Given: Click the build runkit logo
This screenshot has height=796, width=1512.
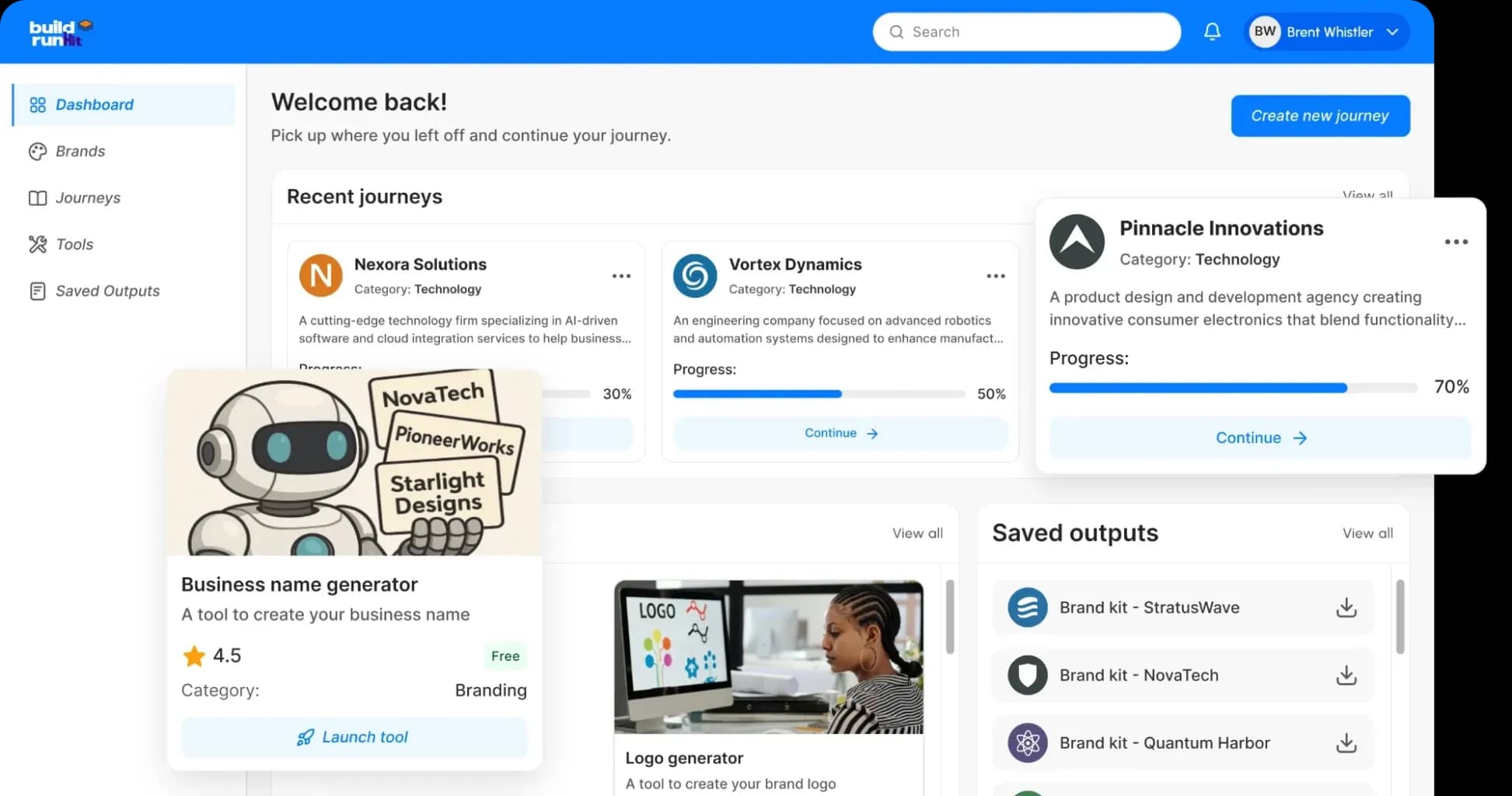Looking at the screenshot, I should (61, 33).
